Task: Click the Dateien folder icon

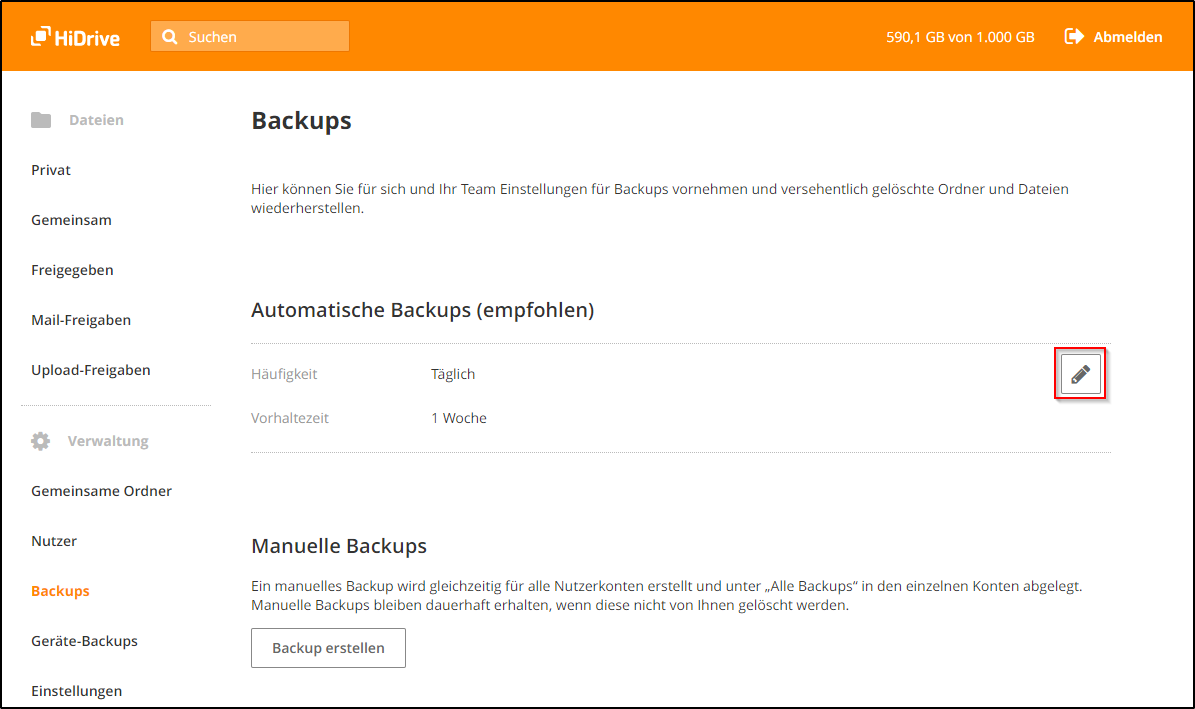Action: pos(41,120)
